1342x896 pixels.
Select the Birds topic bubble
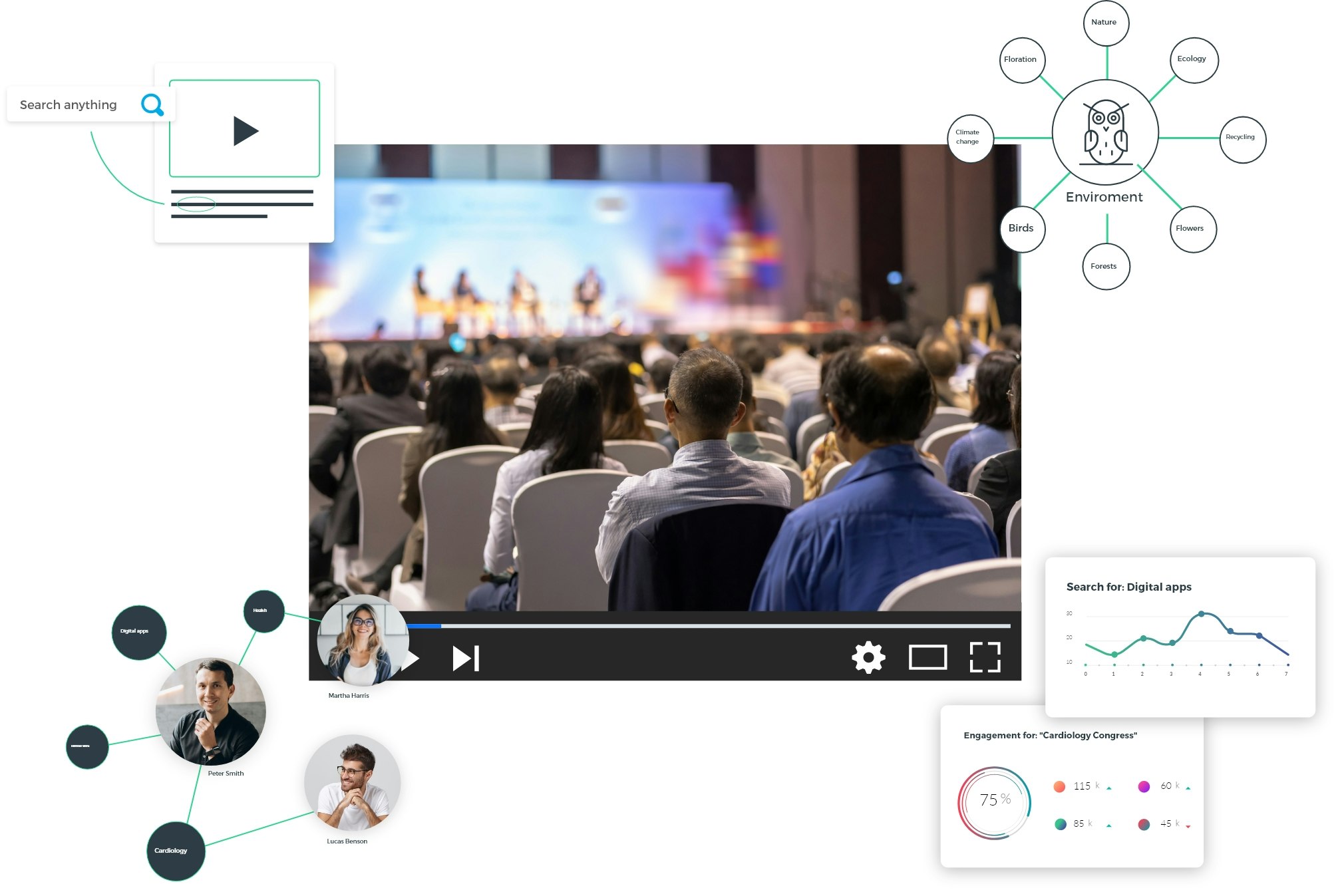(1021, 229)
